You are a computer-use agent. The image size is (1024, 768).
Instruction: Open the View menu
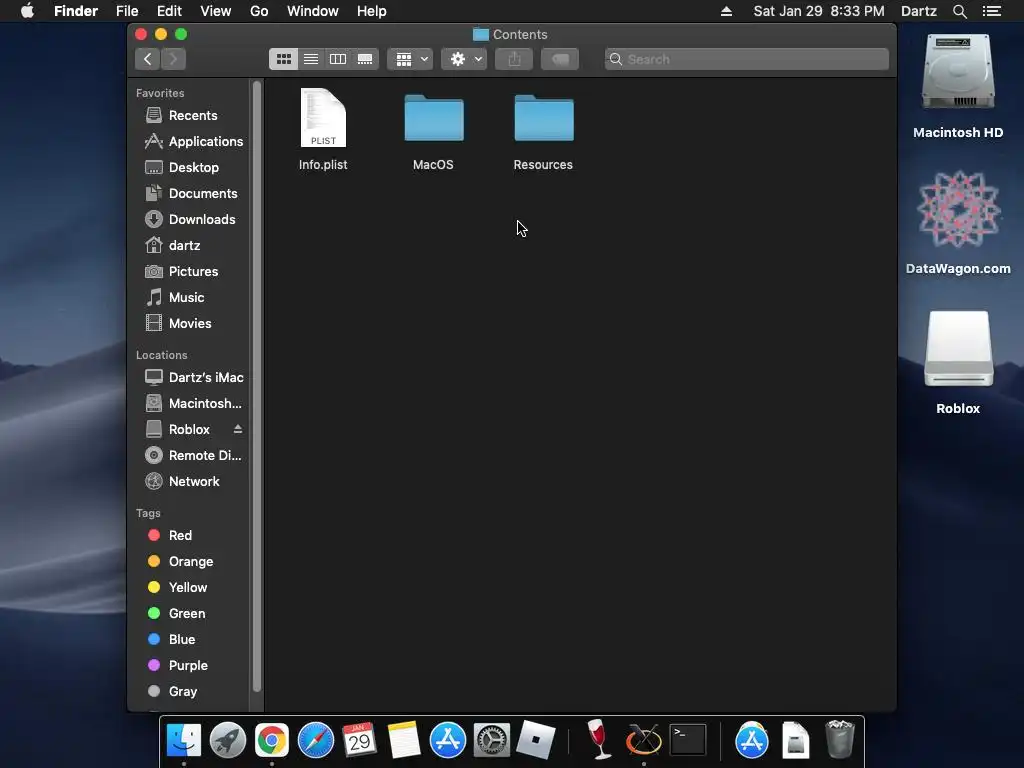[x=216, y=11]
